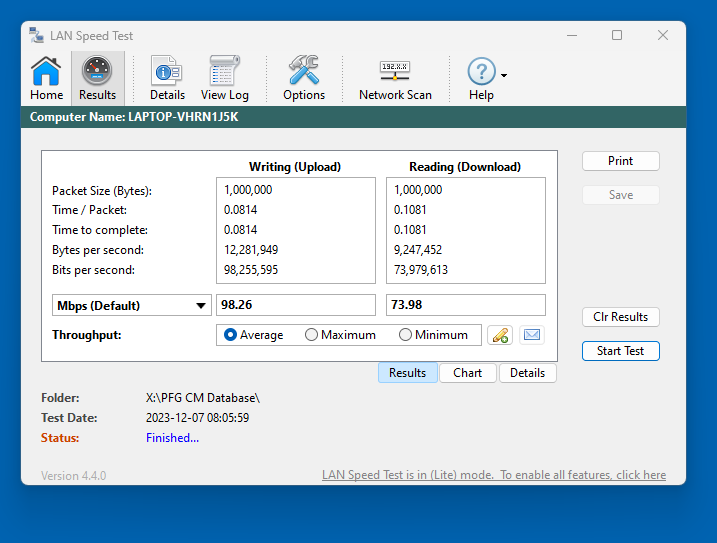Open the Results gauge icon
The image size is (717, 543).
97,78
